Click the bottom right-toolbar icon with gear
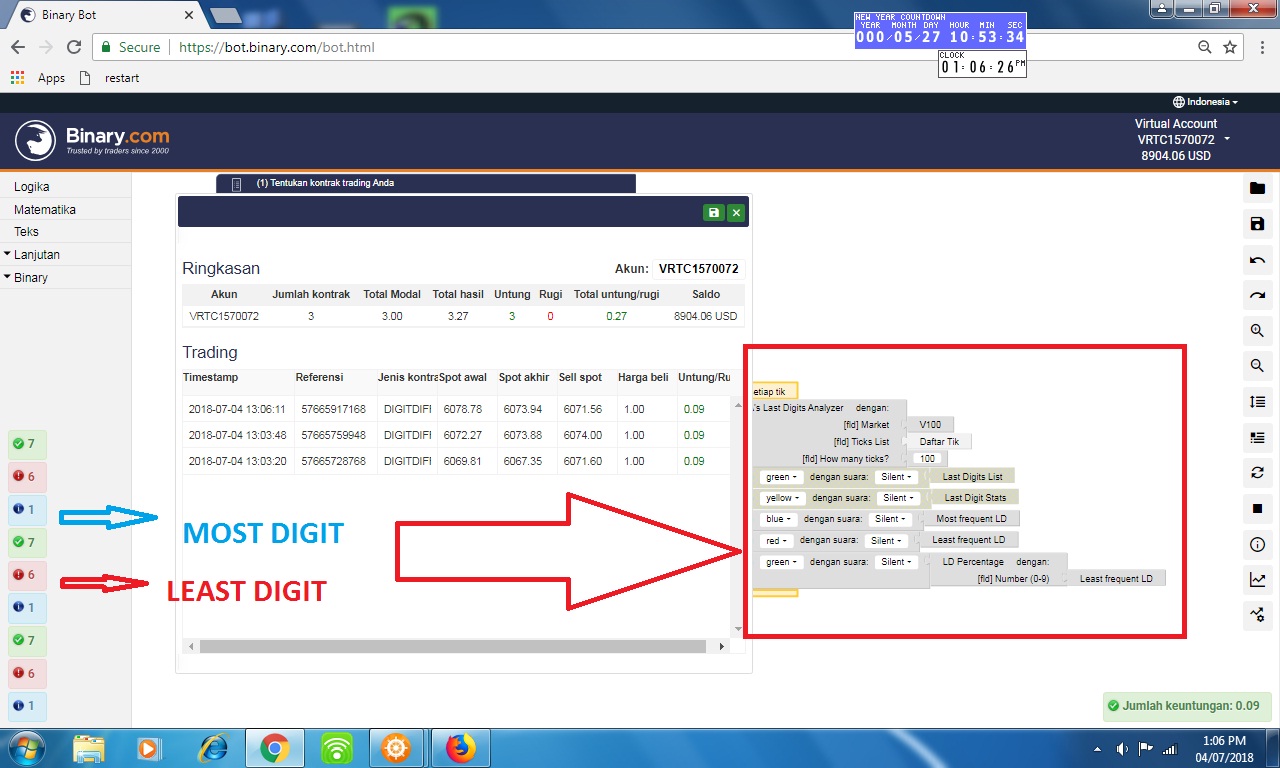The image size is (1280, 768). [x=1258, y=615]
